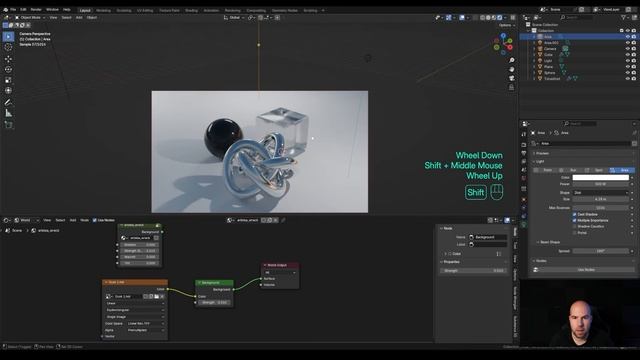Hide the Cube object in outliner
The height and width of the screenshot is (360, 640).
pyautogui.click(x=628, y=55)
